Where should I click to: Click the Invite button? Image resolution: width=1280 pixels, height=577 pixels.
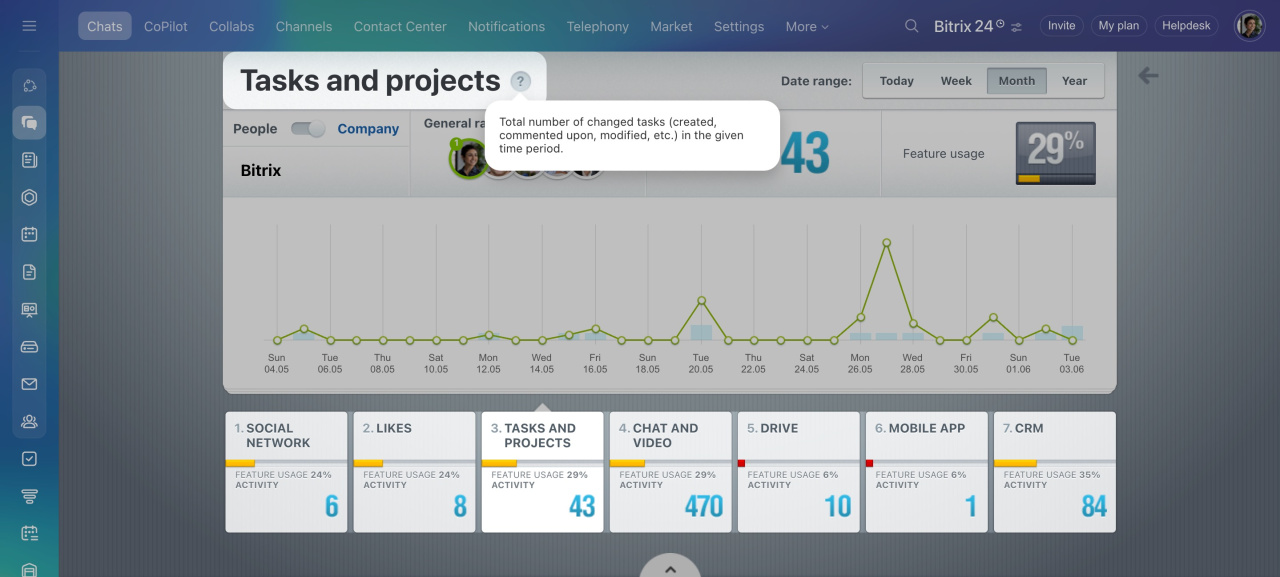pyautogui.click(x=1061, y=26)
